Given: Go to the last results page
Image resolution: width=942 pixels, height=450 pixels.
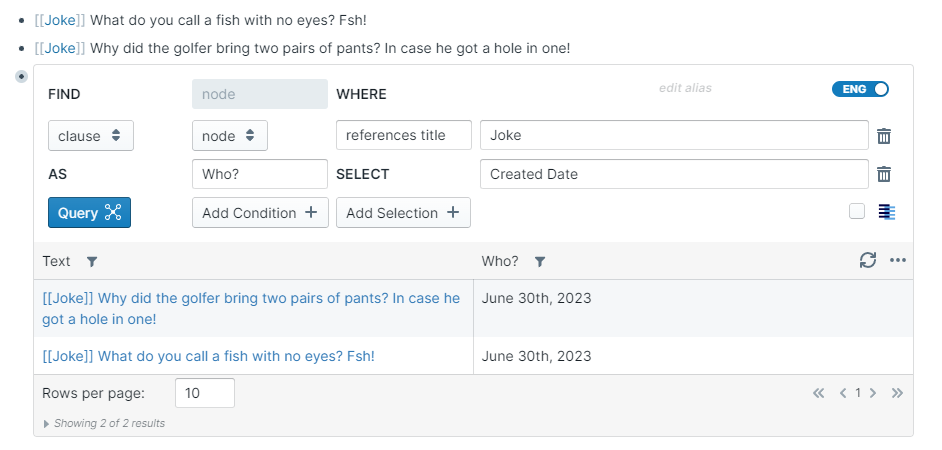Looking at the screenshot, I should 897,394.
